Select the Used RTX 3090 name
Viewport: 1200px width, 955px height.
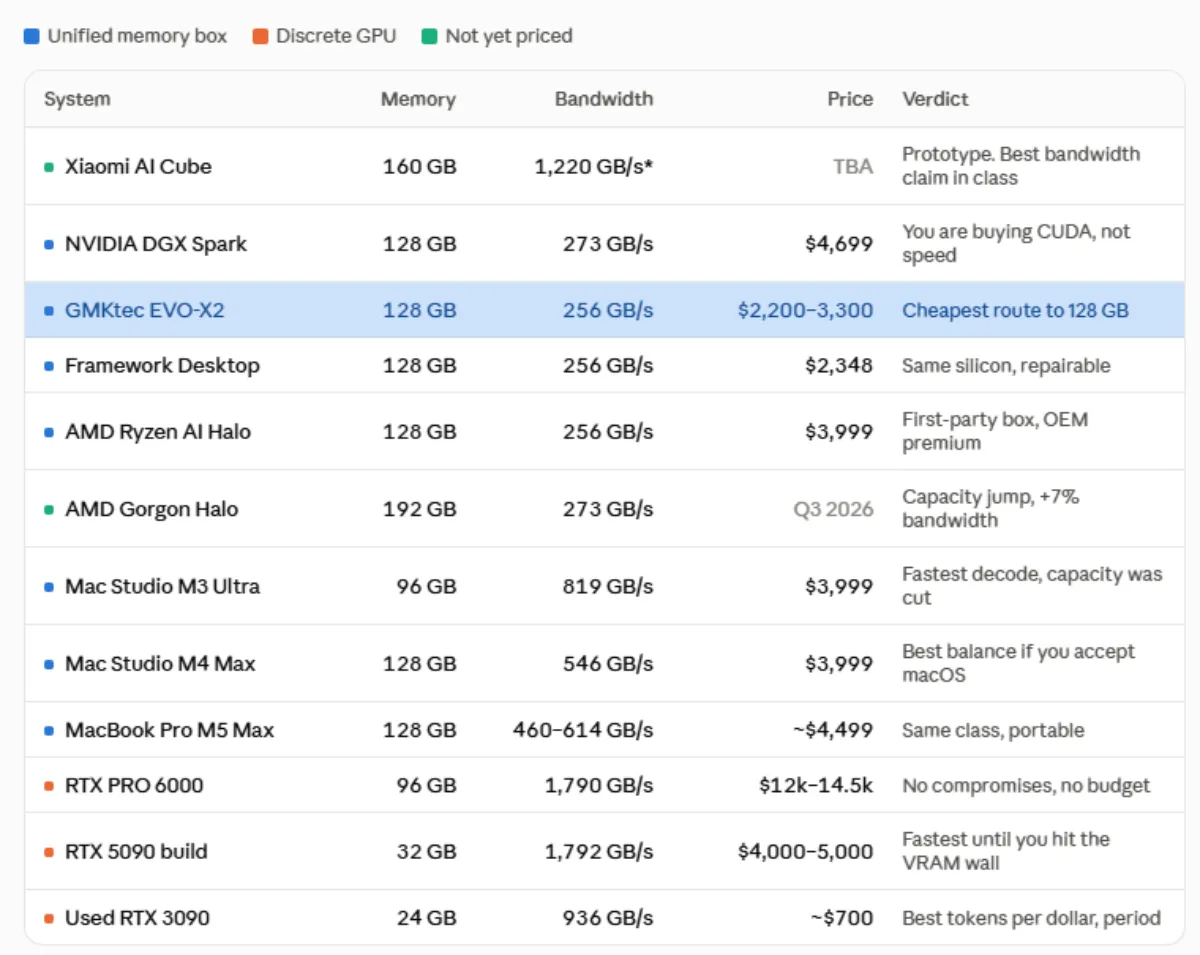pyautogui.click(x=137, y=918)
